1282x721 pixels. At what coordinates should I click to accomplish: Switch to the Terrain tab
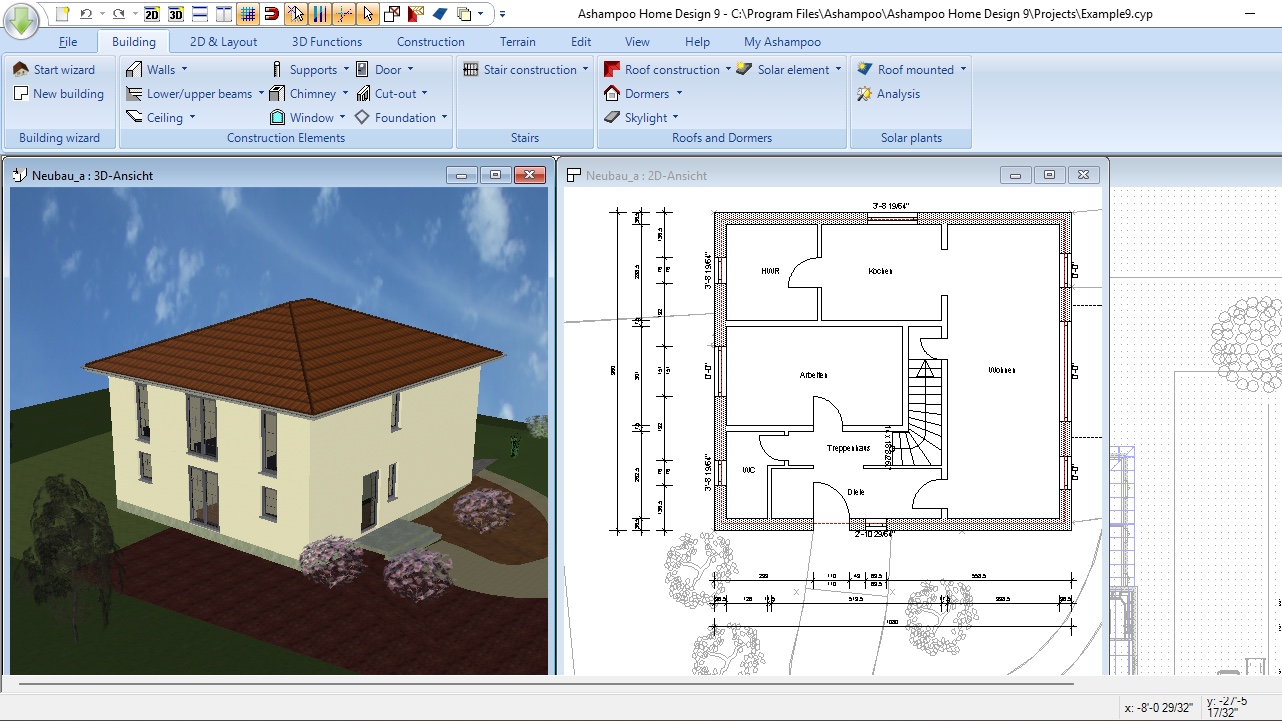pyautogui.click(x=518, y=41)
